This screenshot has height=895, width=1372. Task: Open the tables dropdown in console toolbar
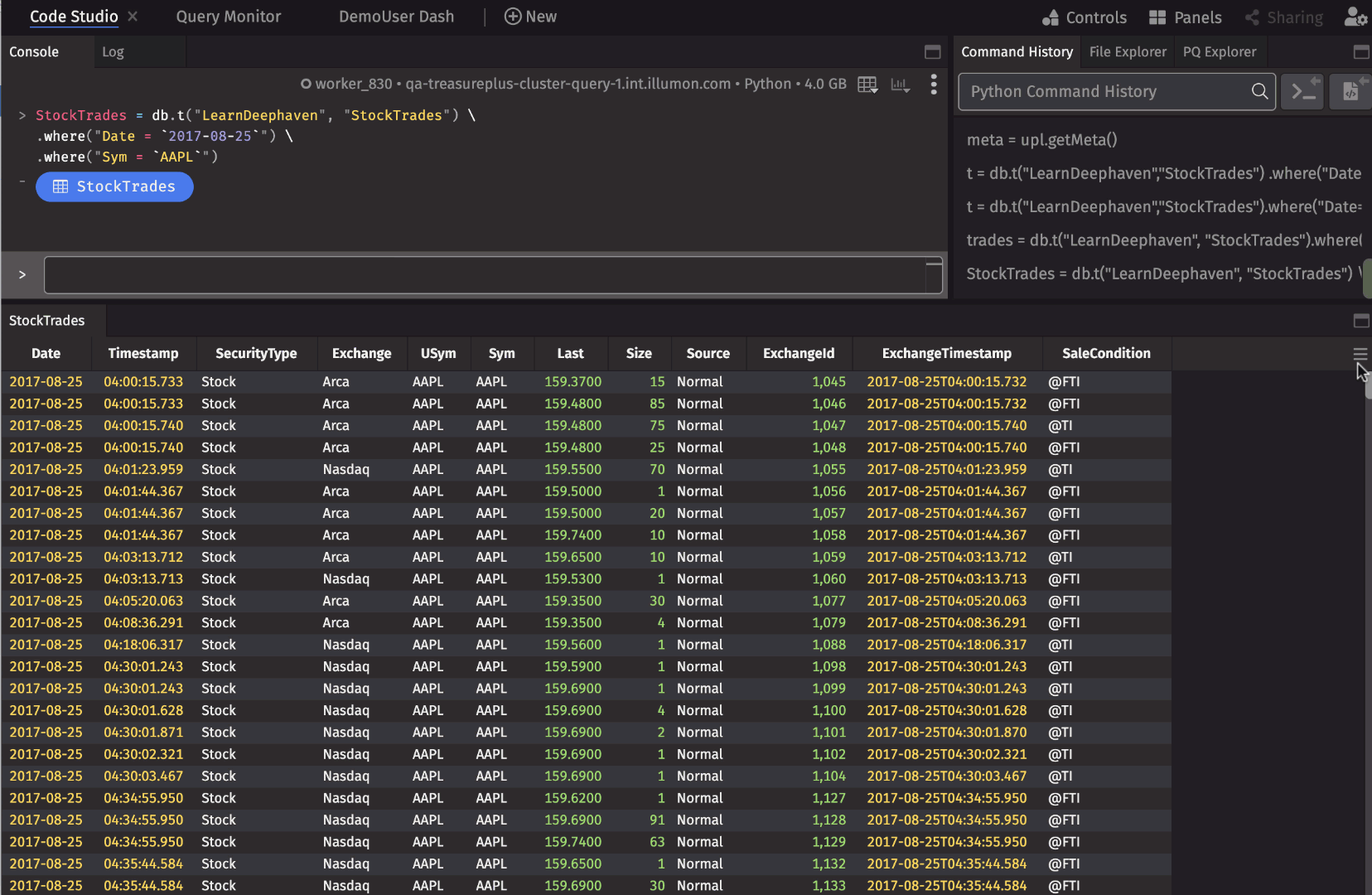coord(867,85)
